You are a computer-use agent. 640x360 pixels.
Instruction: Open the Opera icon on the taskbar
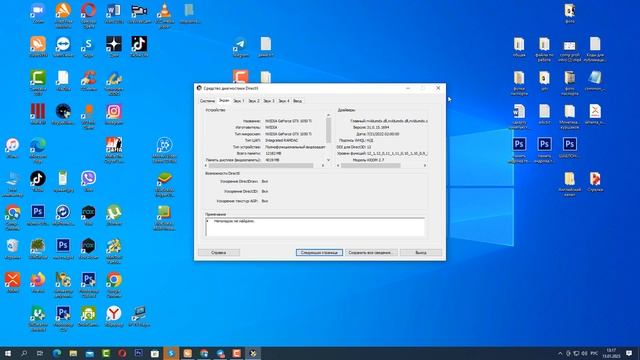click(122, 353)
